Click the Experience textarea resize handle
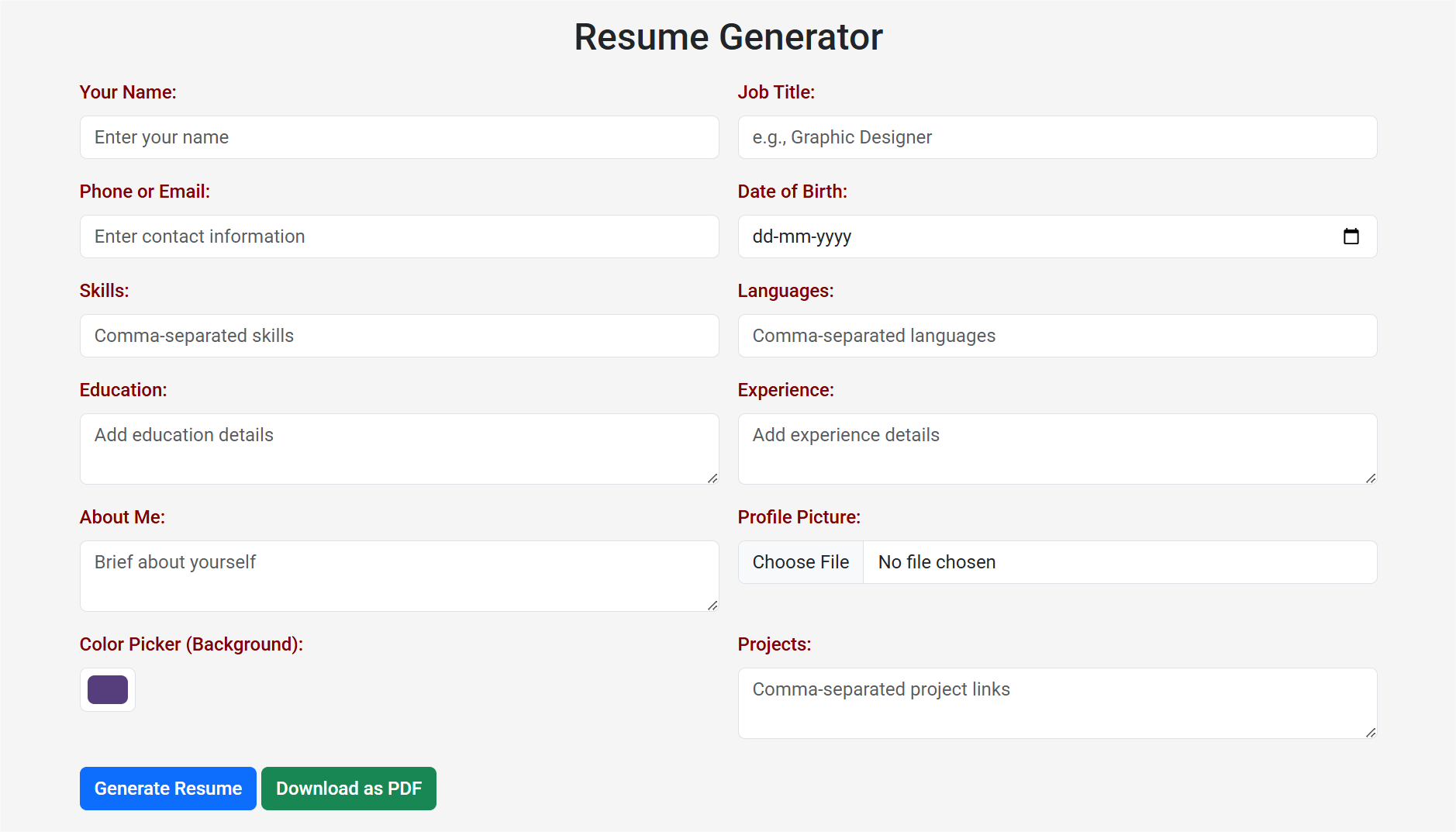Viewport: 1456px width, 832px height. [1370, 478]
